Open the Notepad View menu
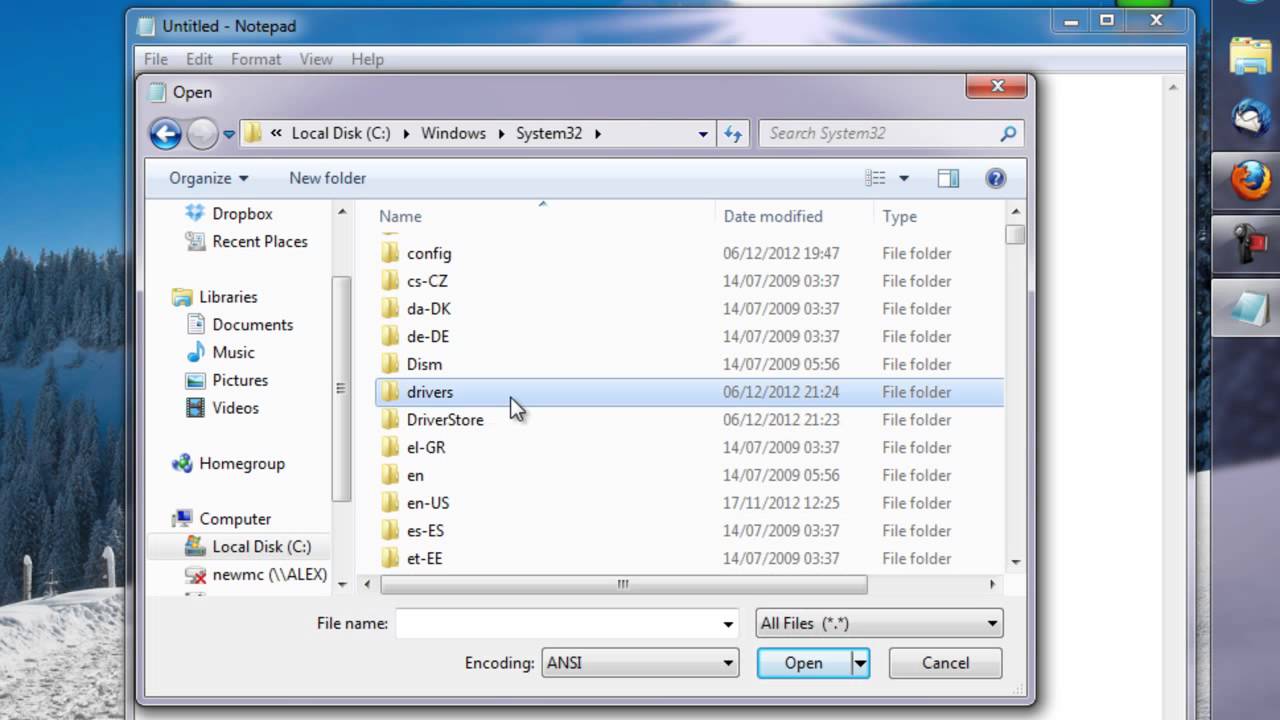Image resolution: width=1280 pixels, height=720 pixels. pyautogui.click(x=316, y=59)
